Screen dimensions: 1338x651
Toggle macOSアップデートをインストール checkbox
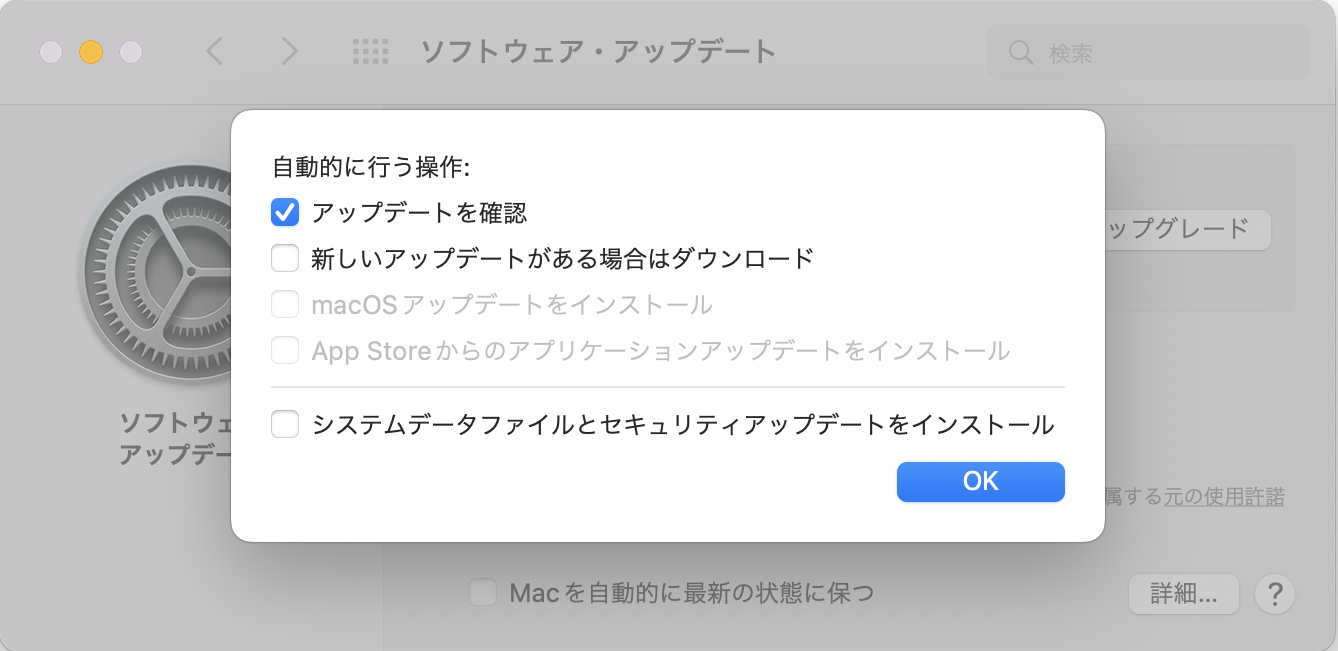(x=285, y=304)
